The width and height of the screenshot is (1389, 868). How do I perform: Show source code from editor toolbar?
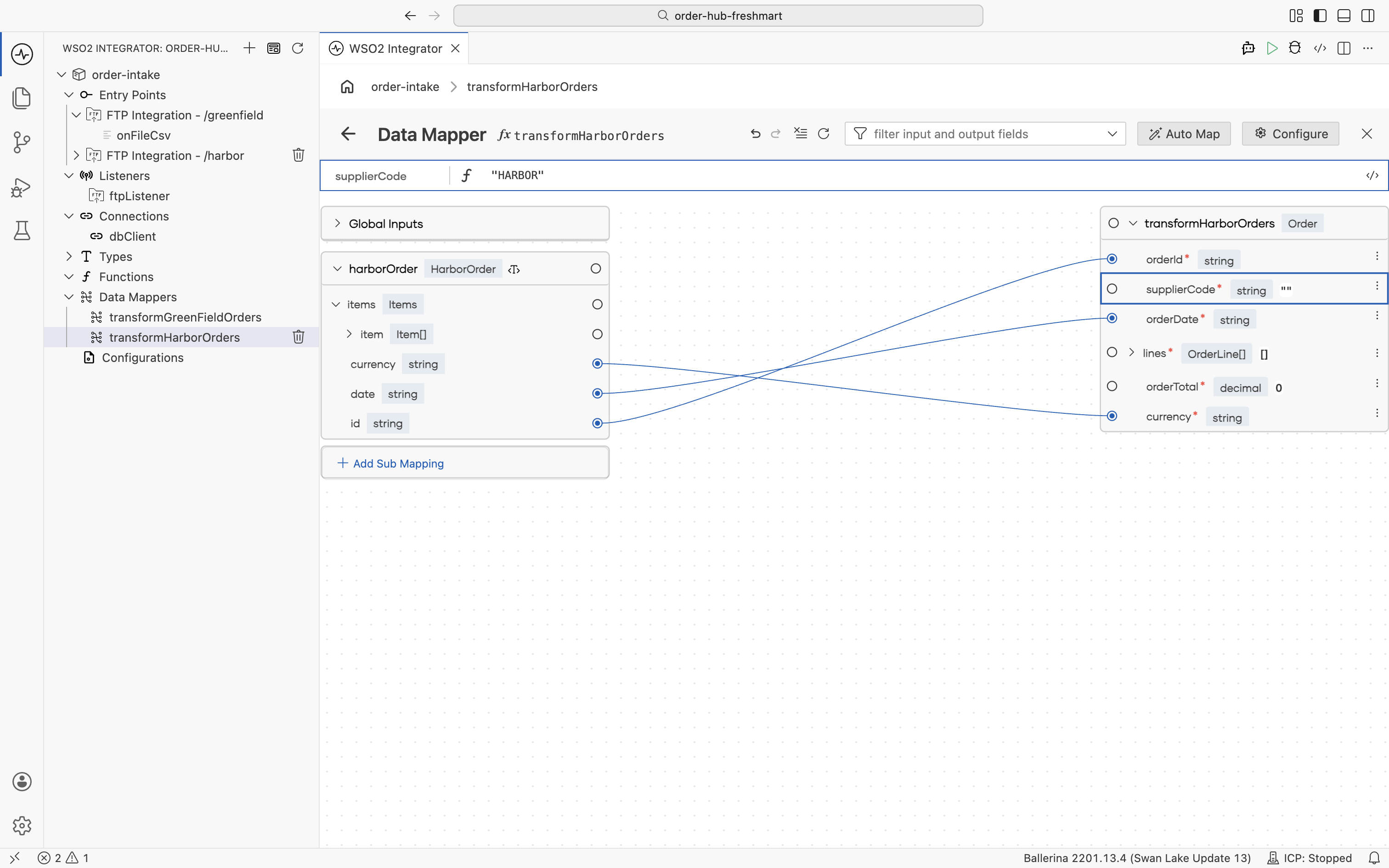pos(1320,48)
